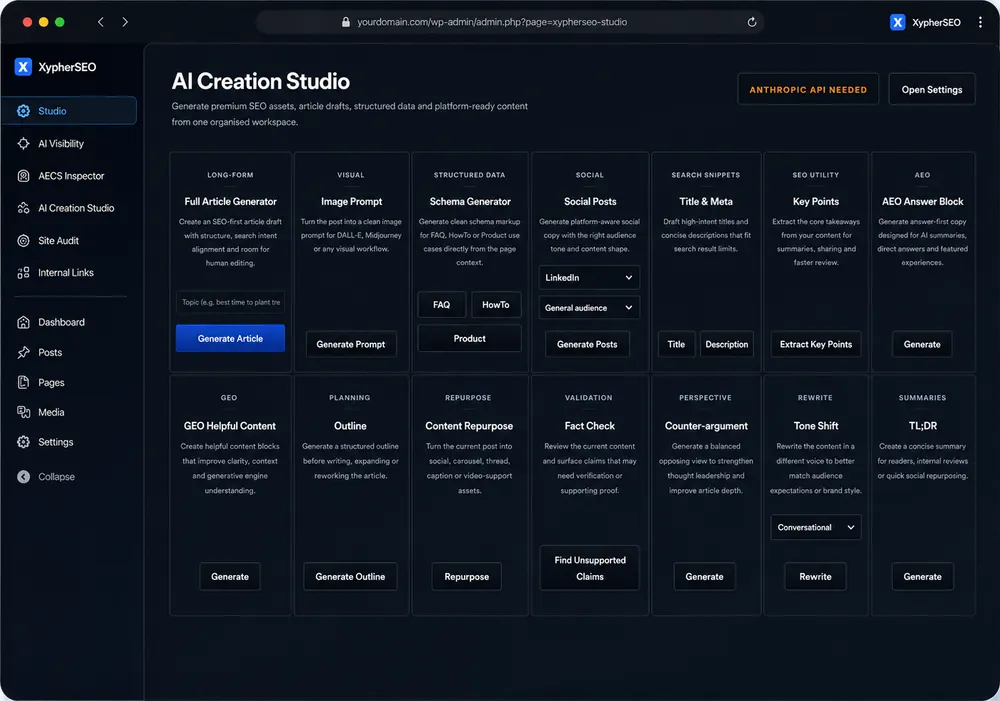
Task: Open AECS Inspector in the sidebar
Action: [71, 176]
